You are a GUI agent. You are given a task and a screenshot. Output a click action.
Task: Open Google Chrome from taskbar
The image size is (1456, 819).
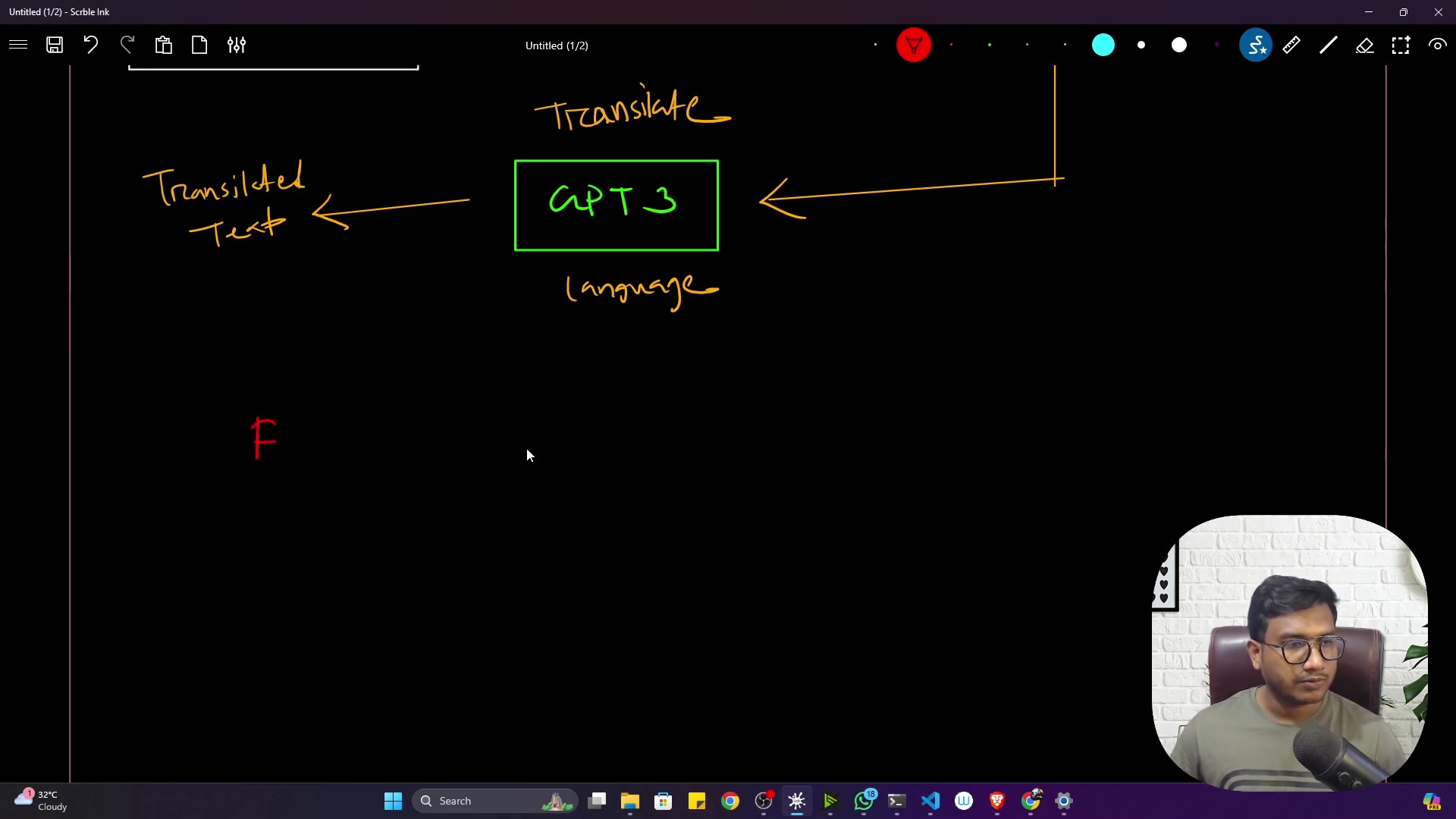(730, 801)
